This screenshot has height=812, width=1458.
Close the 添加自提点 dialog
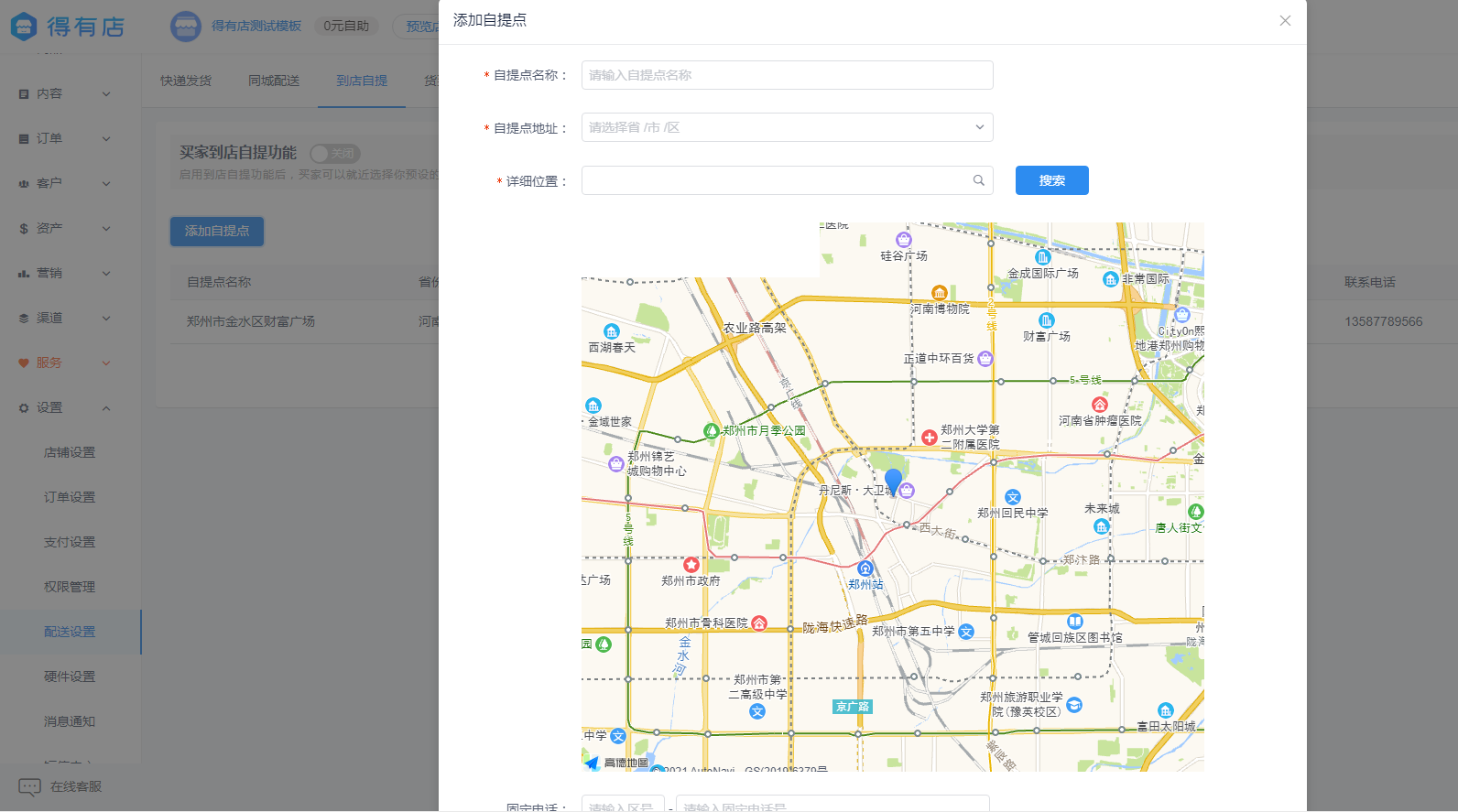(1285, 21)
